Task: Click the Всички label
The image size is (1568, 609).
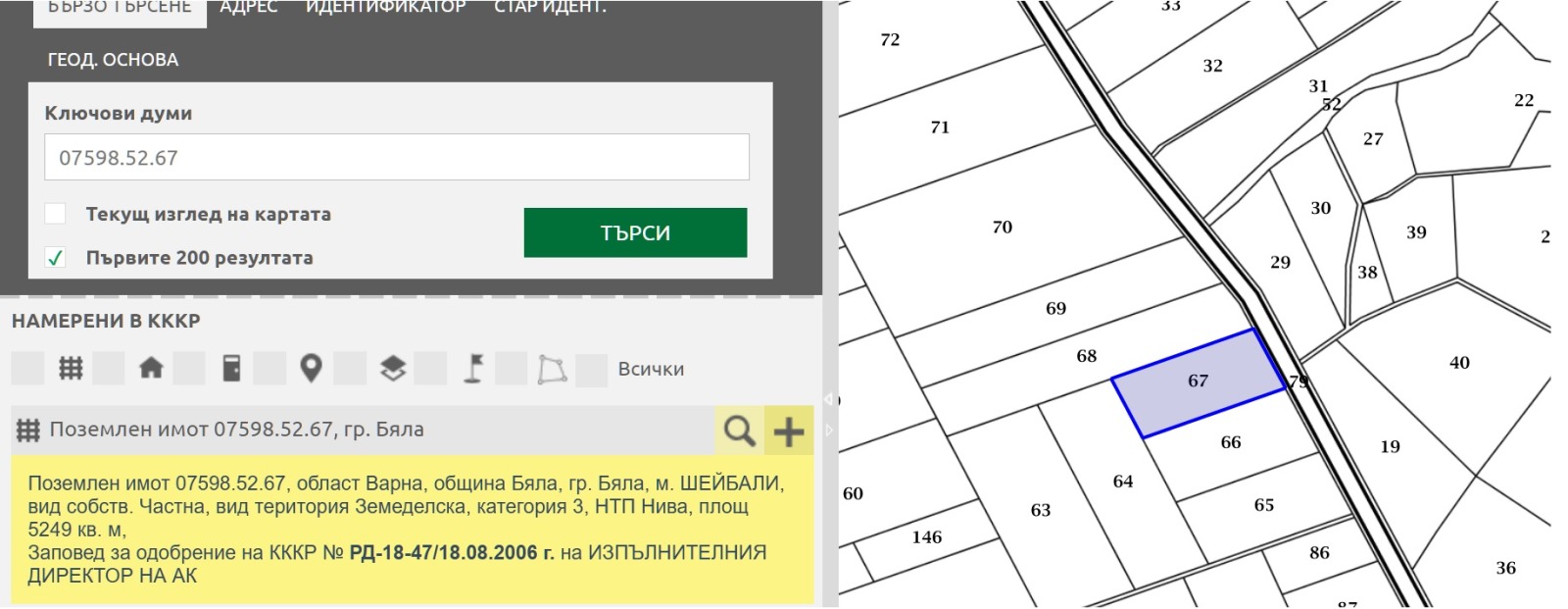Action: 651,370
